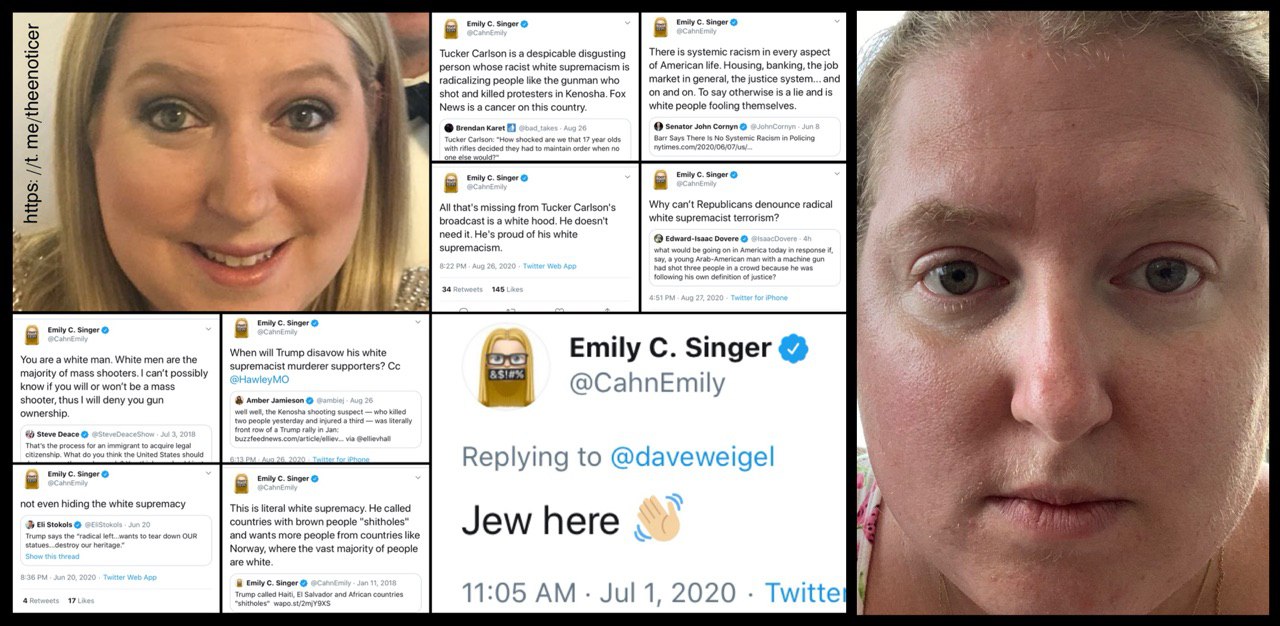The height and width of the screenshot is (626, 1280).
Task: Open the @daveweigel reply mention
Action: pos(693,458)
